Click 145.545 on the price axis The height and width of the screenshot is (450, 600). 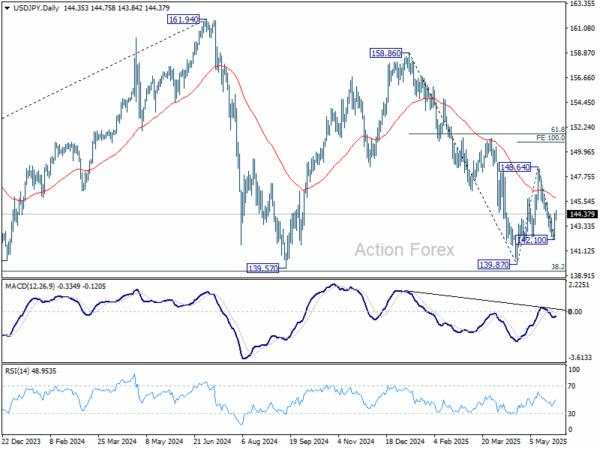pyautogui.click(x=582, y=202)
